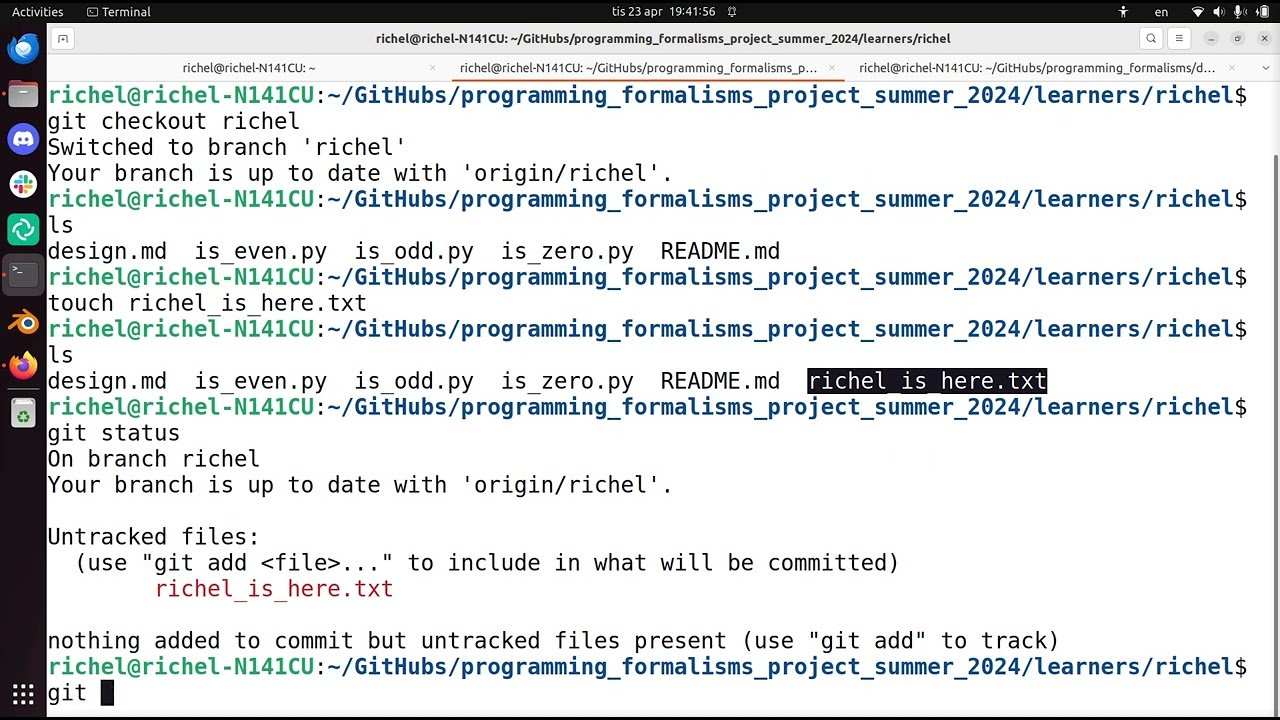Screen dimensions: 1280x720
Task: Open a new terminal tab with plus icon
Action: pyautogui.click(x=62, y=39)
